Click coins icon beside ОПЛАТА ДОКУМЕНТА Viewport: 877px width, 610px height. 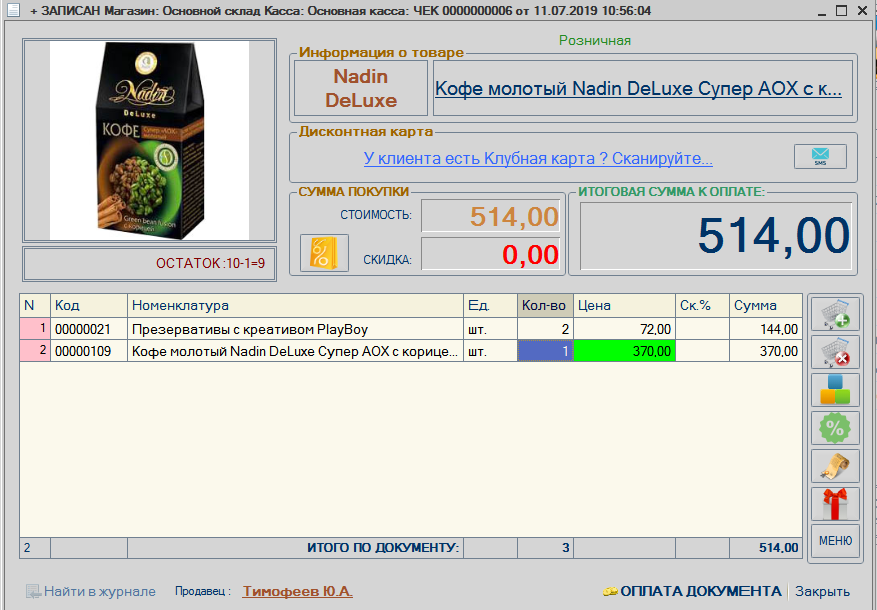point(610,592)
